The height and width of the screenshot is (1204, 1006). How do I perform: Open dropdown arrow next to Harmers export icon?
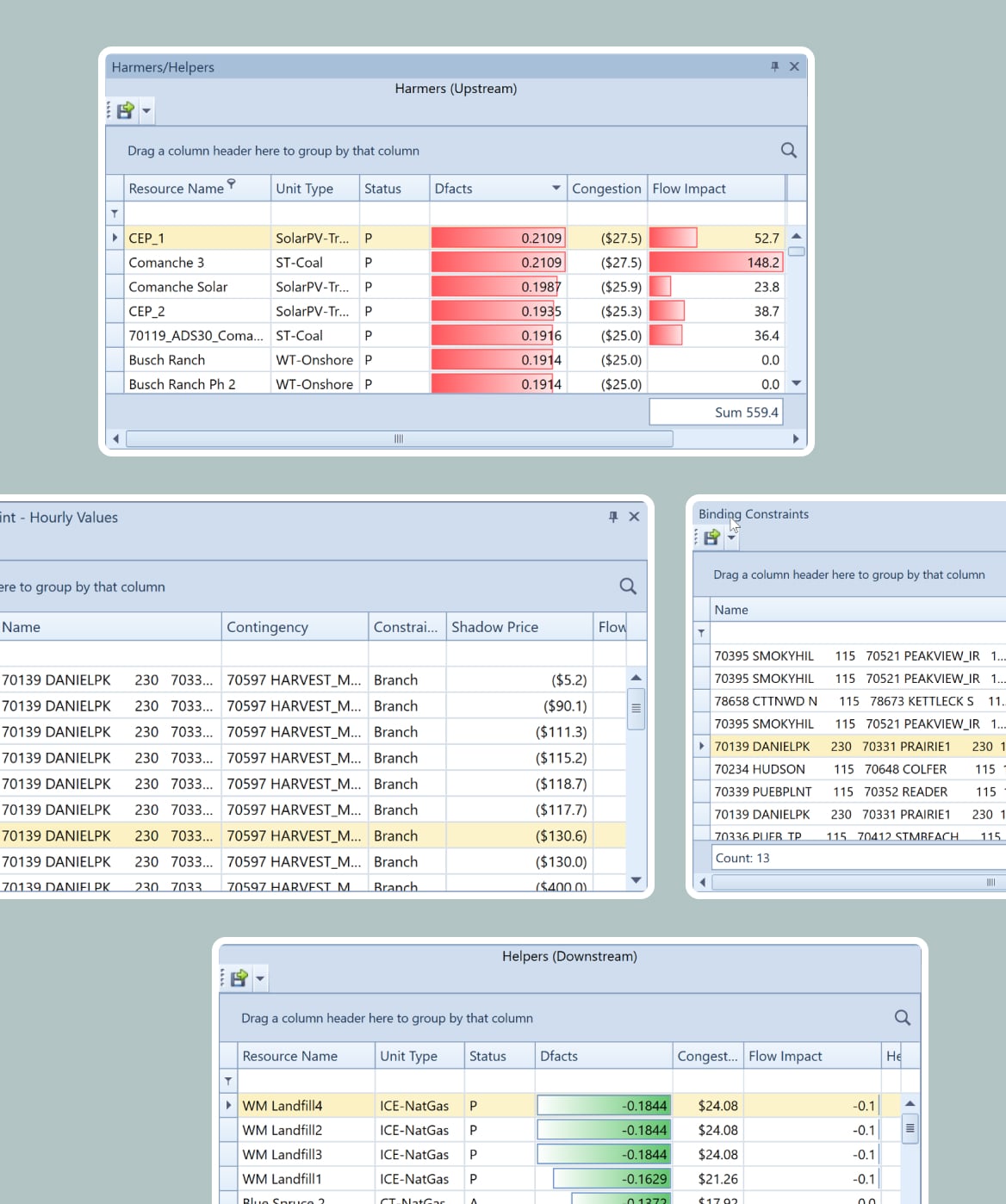tap(146, 110)
